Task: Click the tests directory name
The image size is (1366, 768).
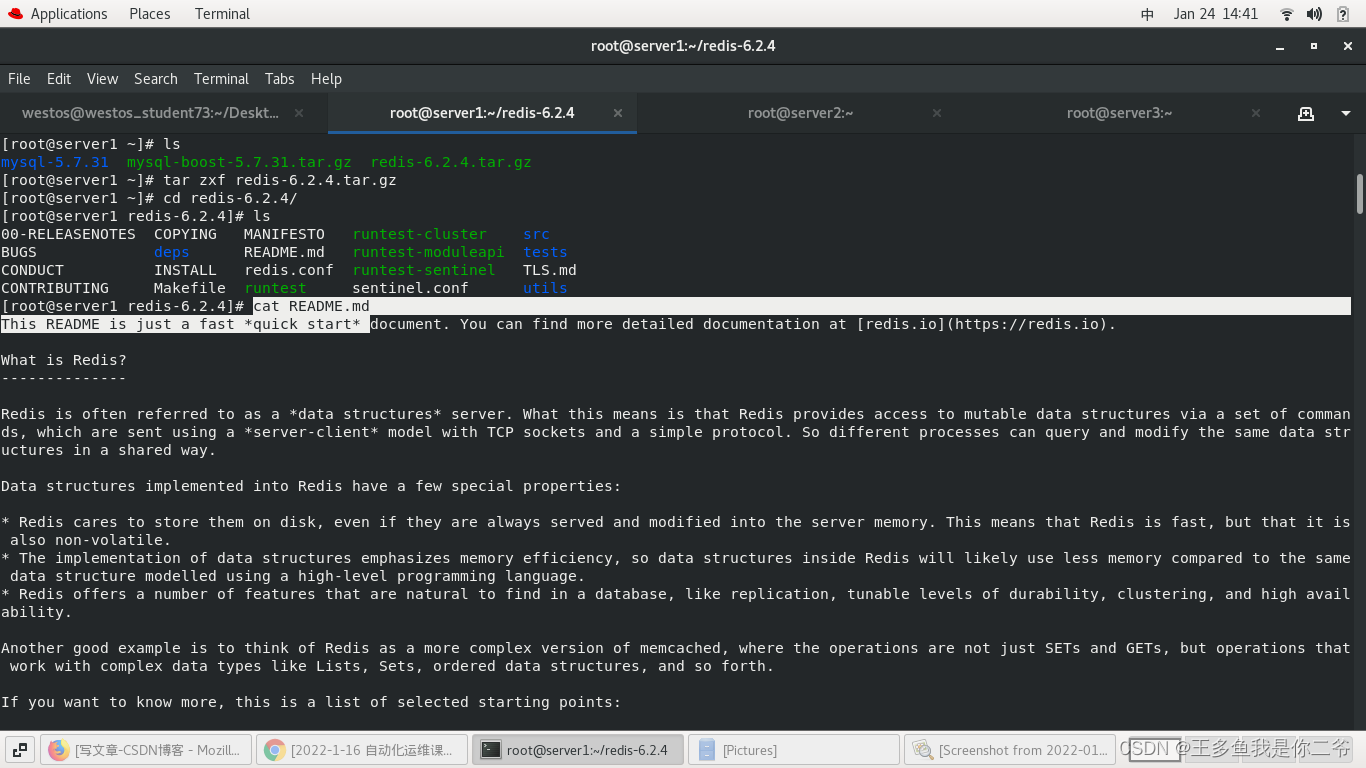Action: [545, 252]
